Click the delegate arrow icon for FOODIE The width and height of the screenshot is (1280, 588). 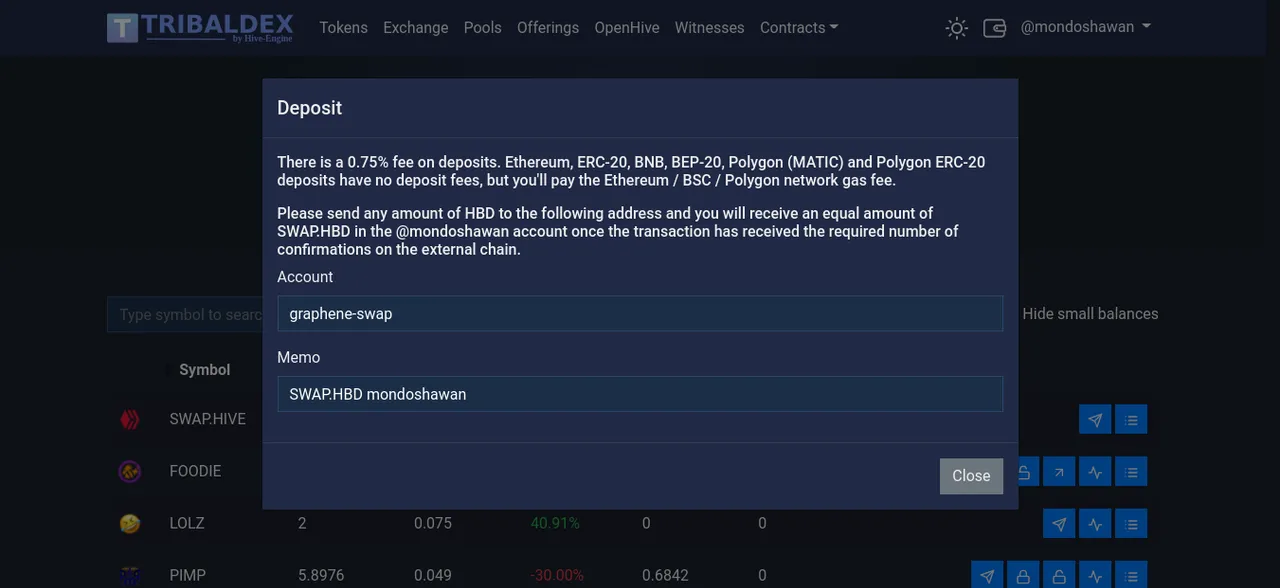1059,471
